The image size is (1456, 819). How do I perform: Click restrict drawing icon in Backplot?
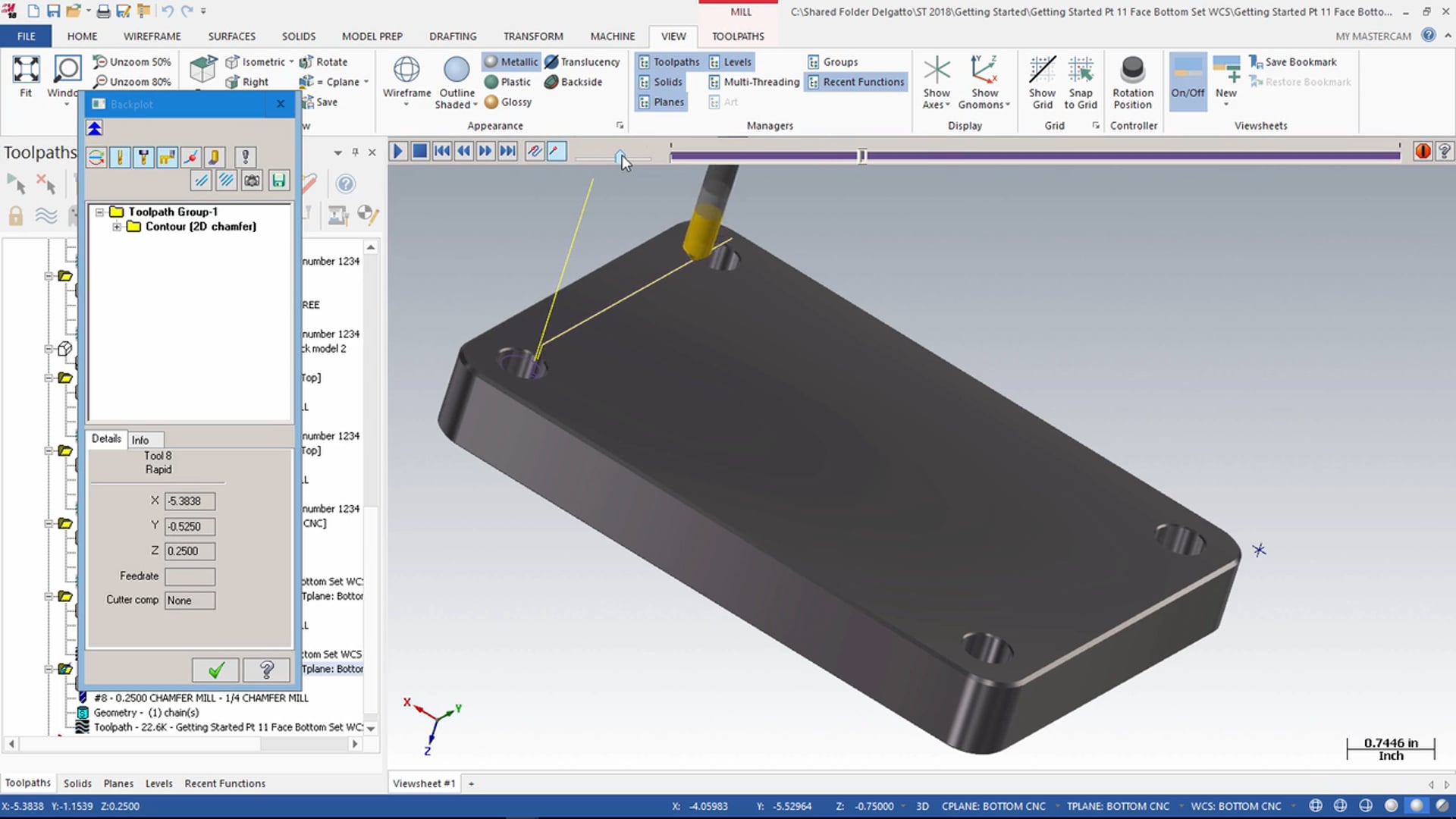coord(201,180)
